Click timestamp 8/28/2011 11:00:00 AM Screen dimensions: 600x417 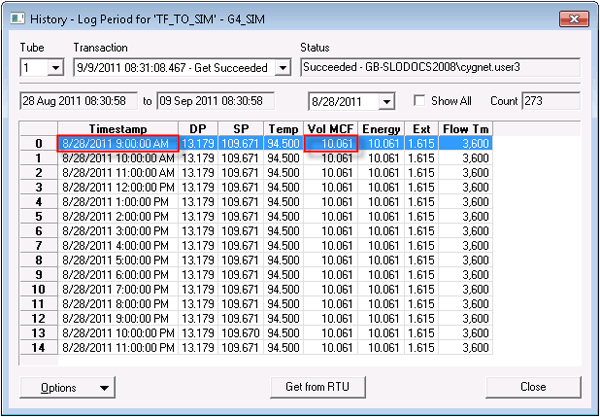[118, 173]
